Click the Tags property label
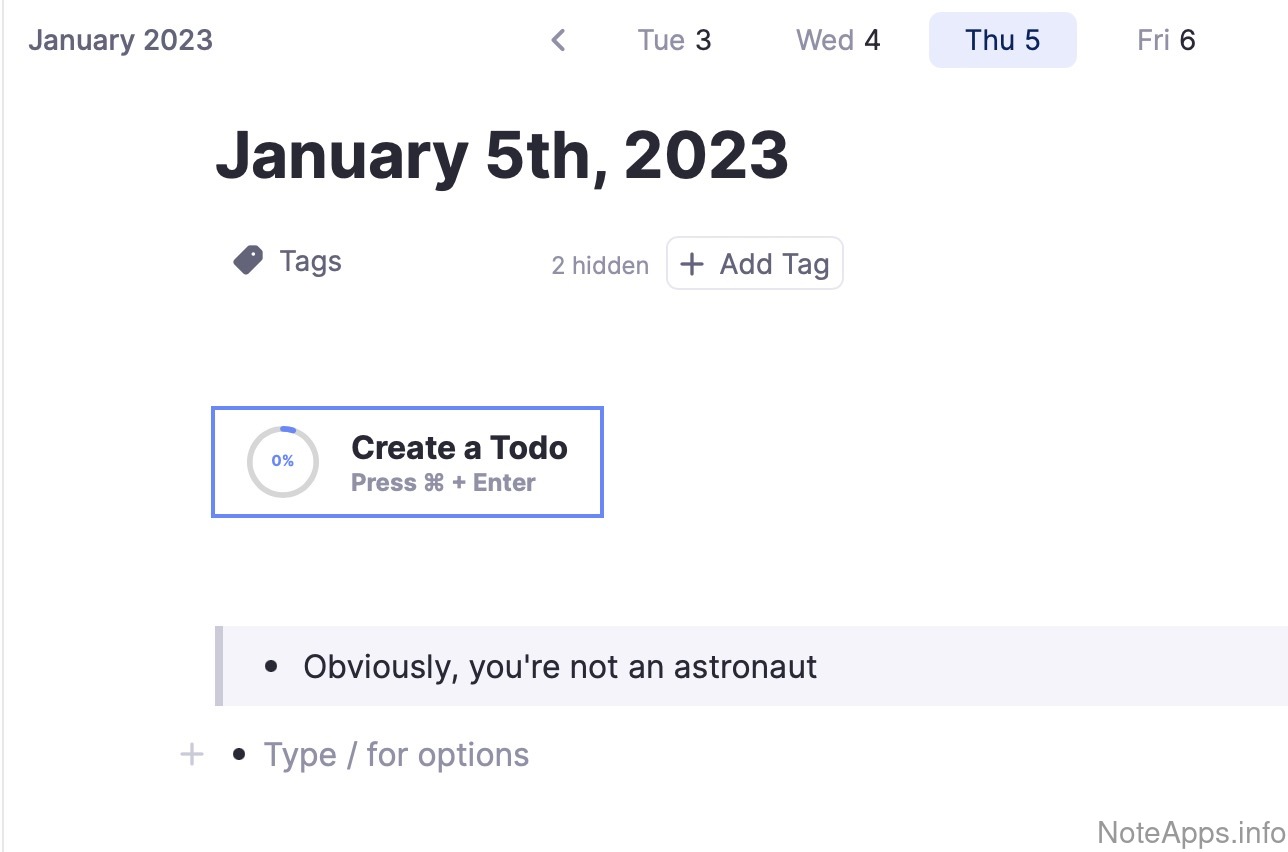Screen dimensions: 1288x852 310,262
